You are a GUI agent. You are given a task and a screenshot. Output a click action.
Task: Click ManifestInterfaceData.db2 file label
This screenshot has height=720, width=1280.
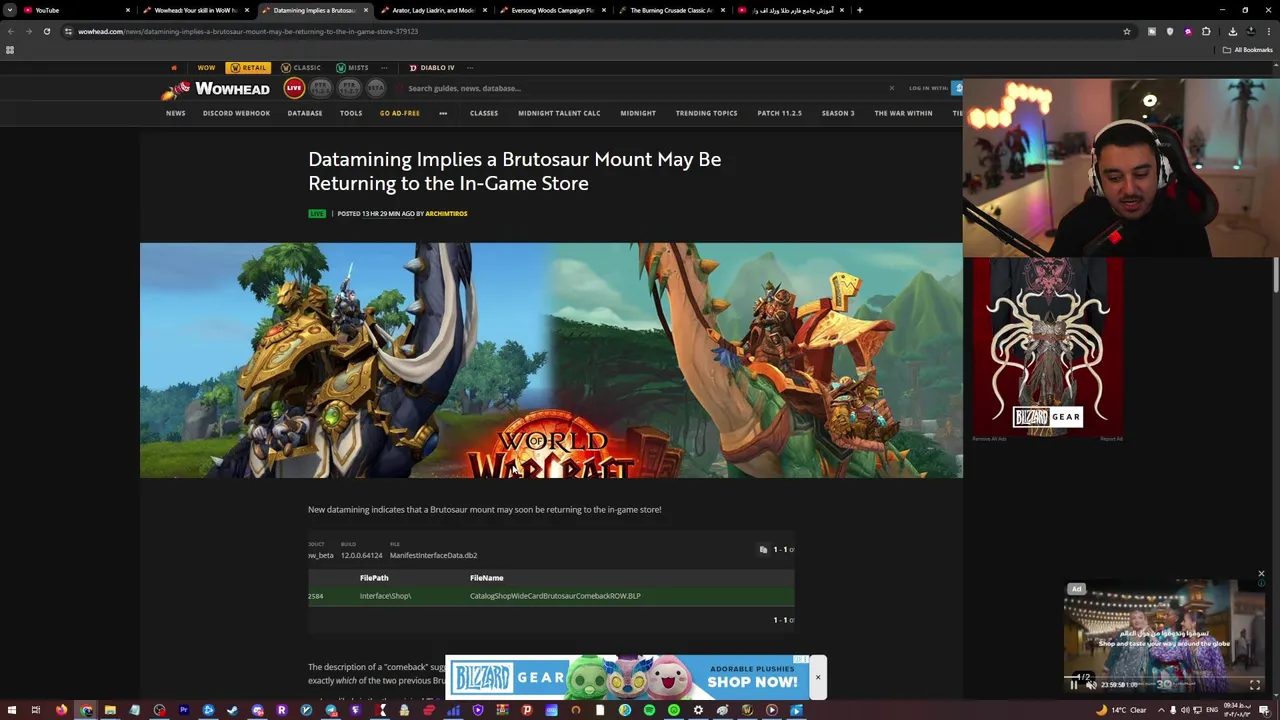pyautogui.click(x=433, y=555)
